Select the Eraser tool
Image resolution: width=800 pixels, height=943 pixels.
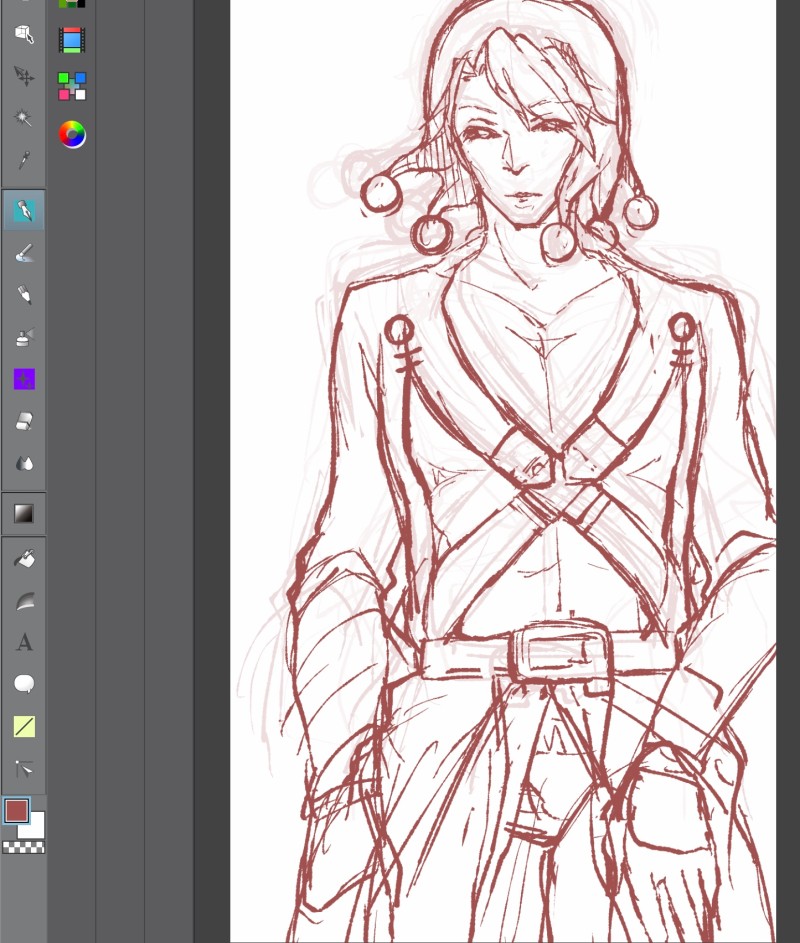(24, 422)
